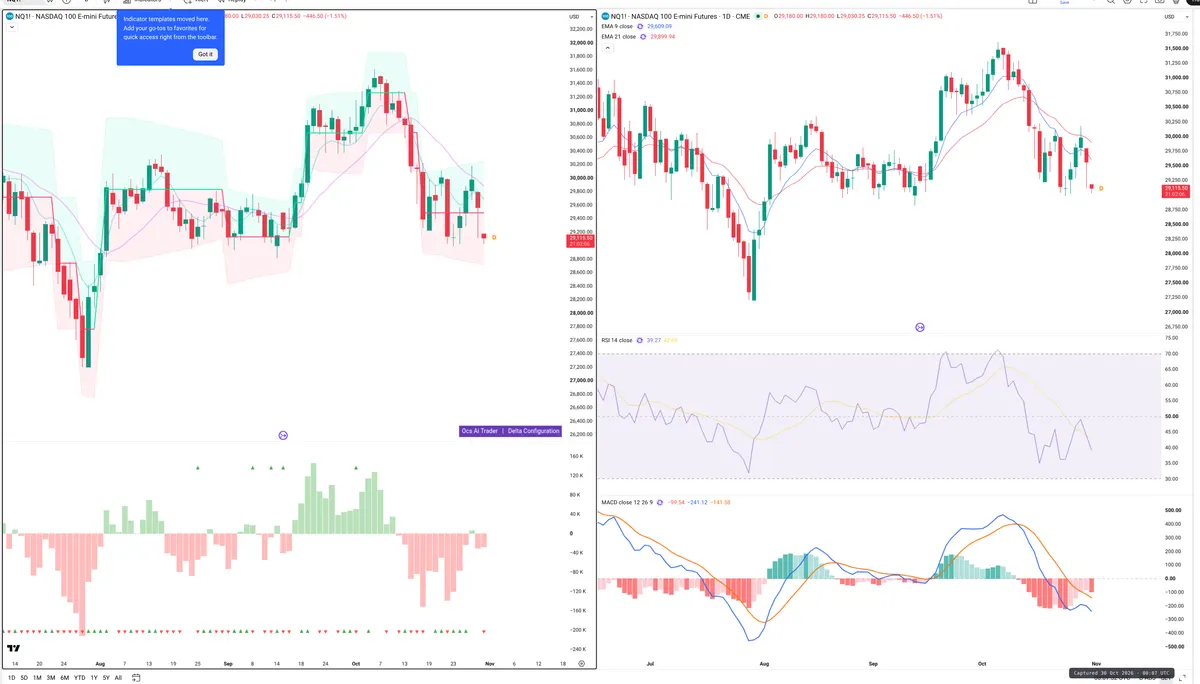Viewport: 1200px width, 684px height.
Task: Select the RSI 14 close indicator label
Action: click(x=617, y=340)
